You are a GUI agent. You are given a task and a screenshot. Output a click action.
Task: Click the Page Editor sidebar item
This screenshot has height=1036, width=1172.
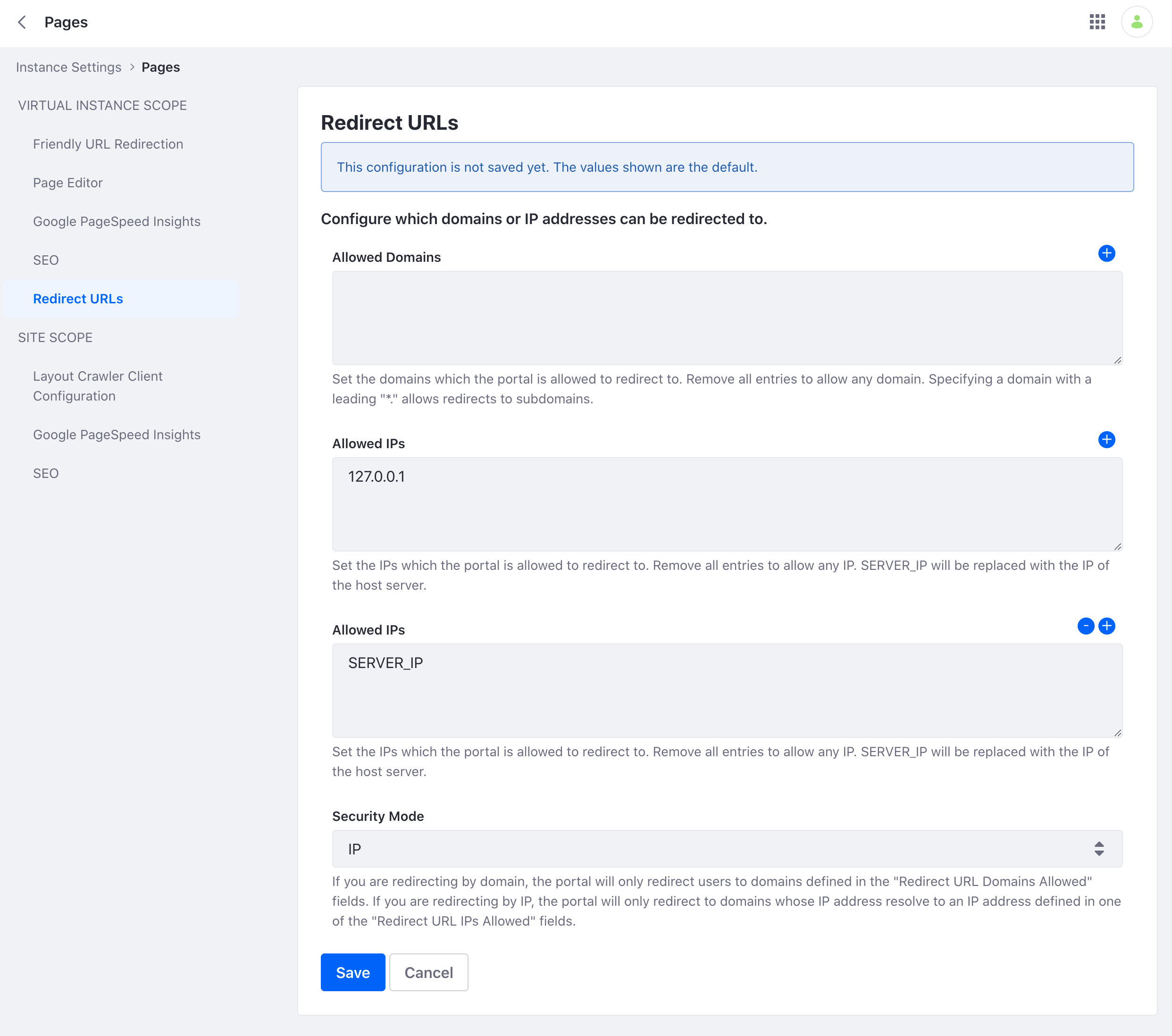coord(67,182)
